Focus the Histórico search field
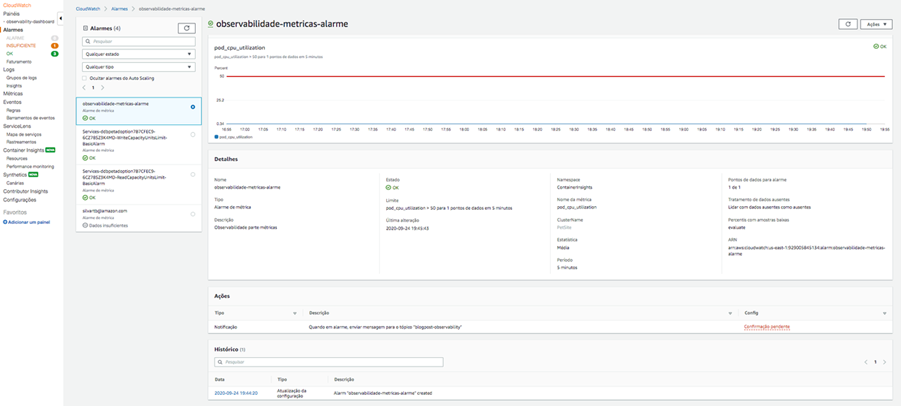 [329, 362]
